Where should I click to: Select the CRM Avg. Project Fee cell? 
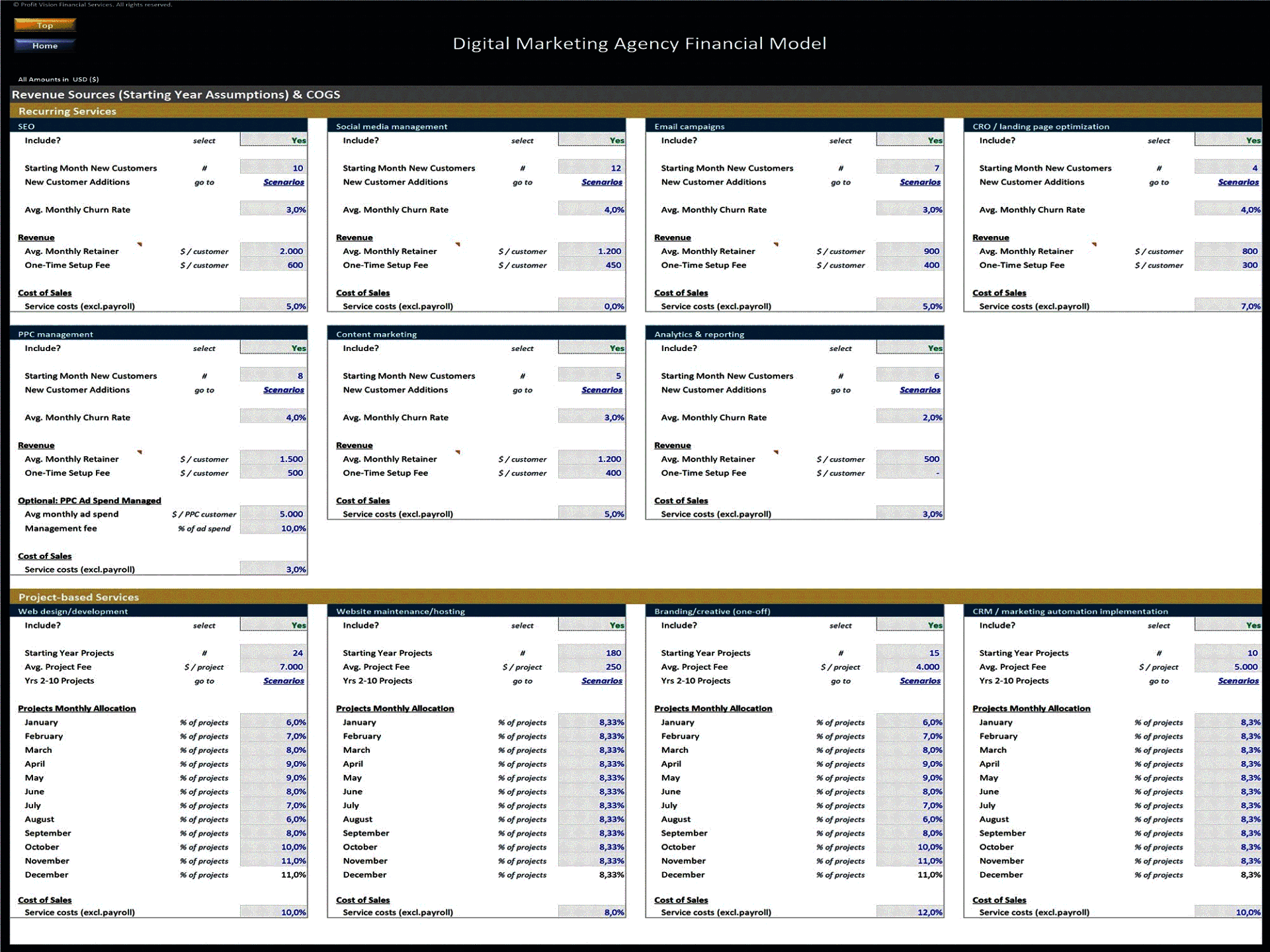coord(1227,666)
